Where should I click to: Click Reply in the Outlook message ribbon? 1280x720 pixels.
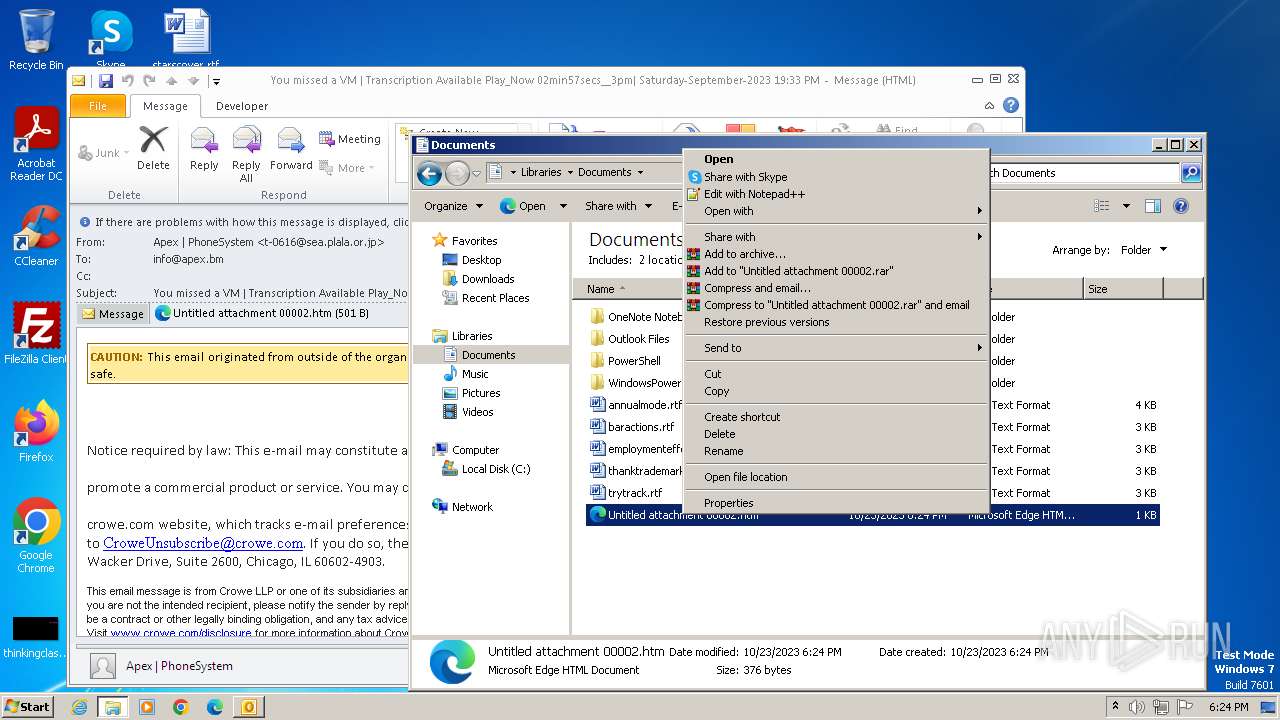(204, 147)
